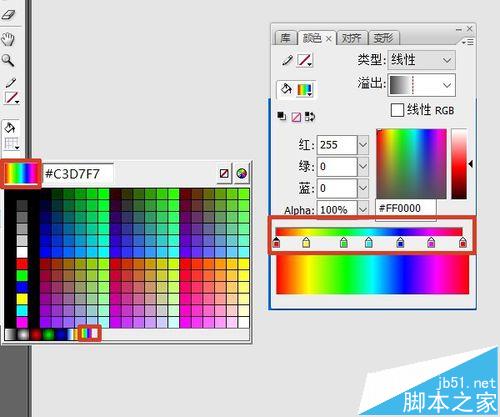
Task: Close the 颜色 tab
Action: [329, 39]
